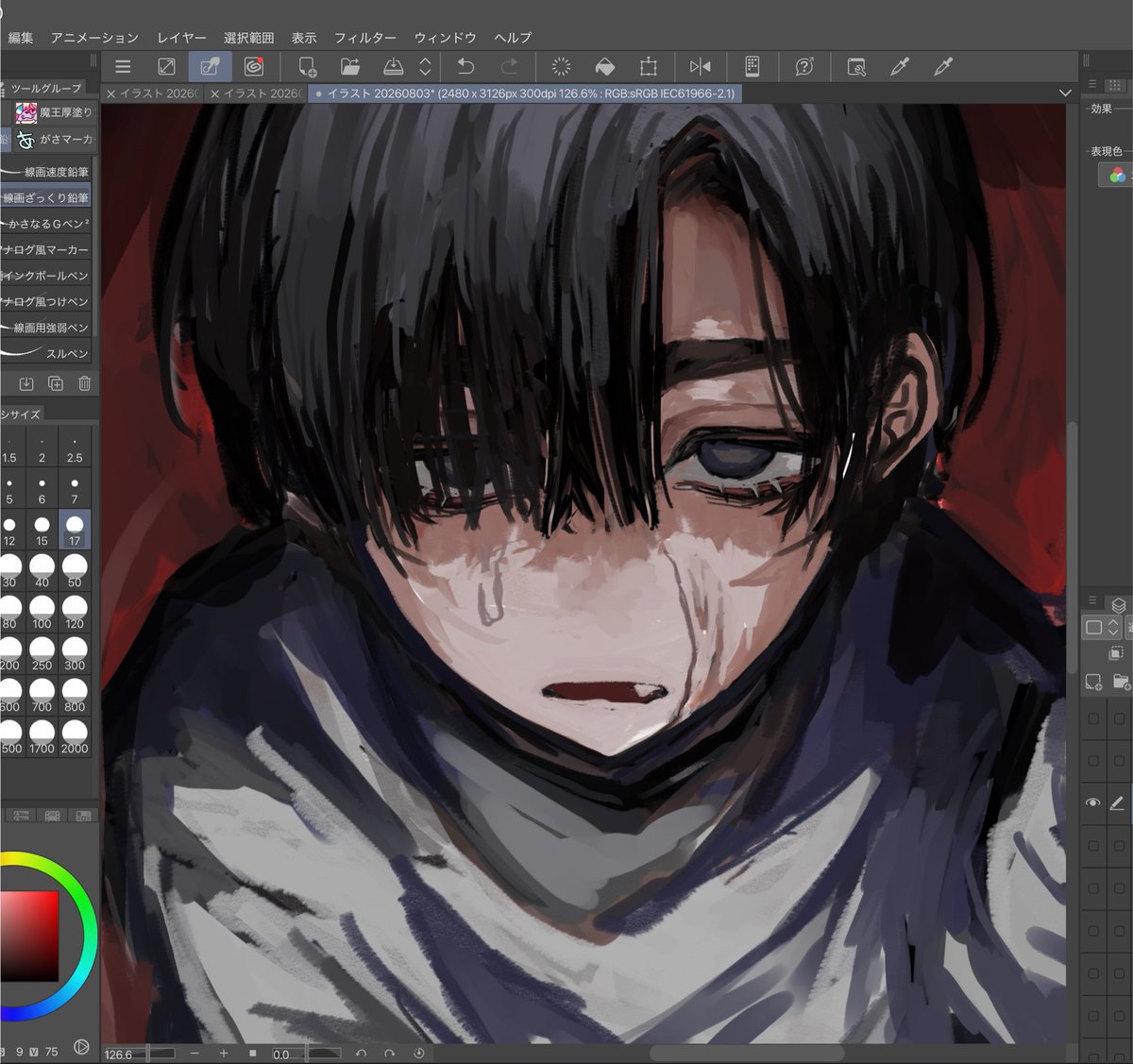
Task: Click the clear (dotted circle) icon
Action: click(x=561, y=67)
